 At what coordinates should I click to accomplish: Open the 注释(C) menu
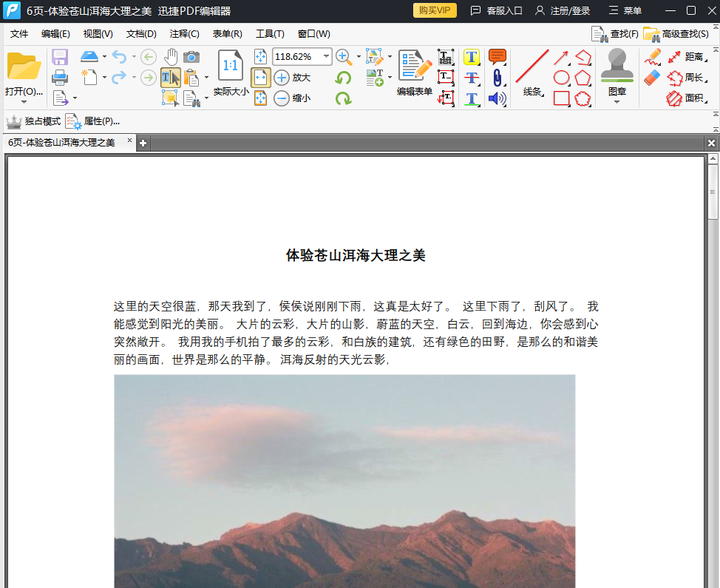(x=185, y=34)
